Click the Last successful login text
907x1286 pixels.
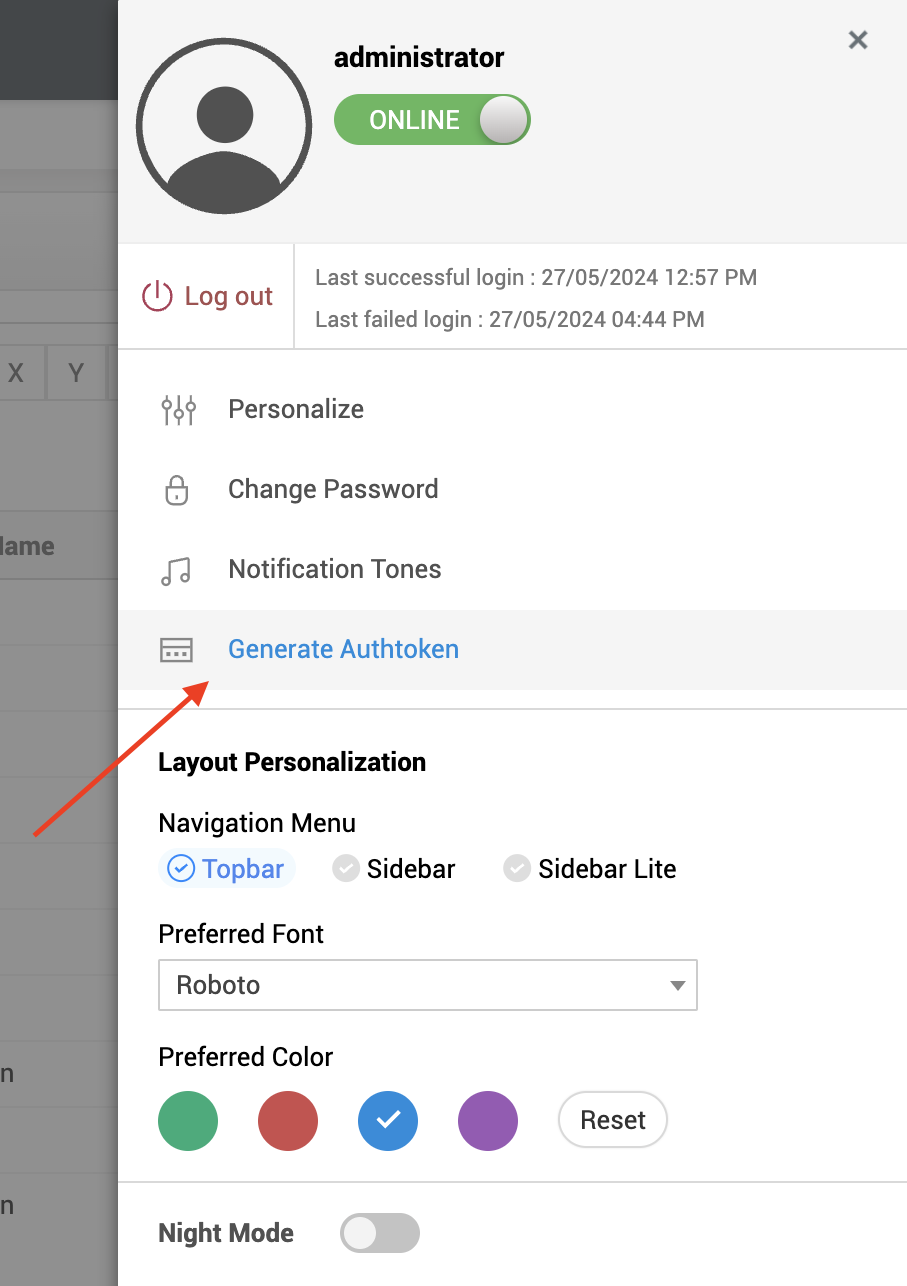[x=535, y=277]
